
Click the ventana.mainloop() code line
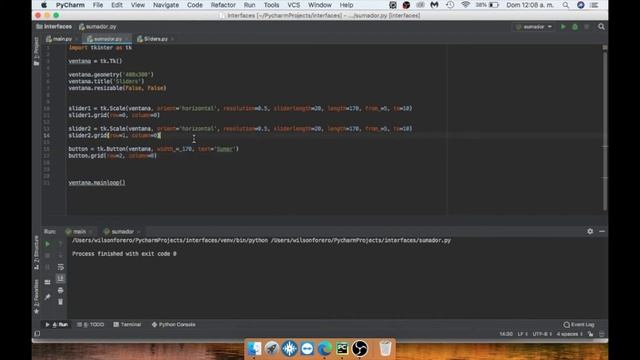coord(97,182)
